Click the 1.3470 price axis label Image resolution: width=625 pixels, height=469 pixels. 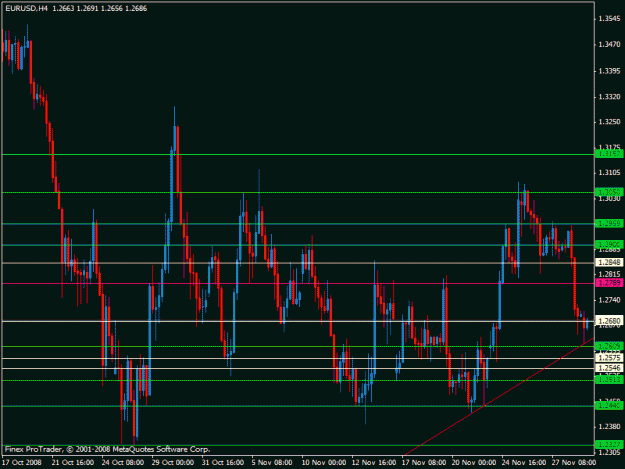(609, 45)
